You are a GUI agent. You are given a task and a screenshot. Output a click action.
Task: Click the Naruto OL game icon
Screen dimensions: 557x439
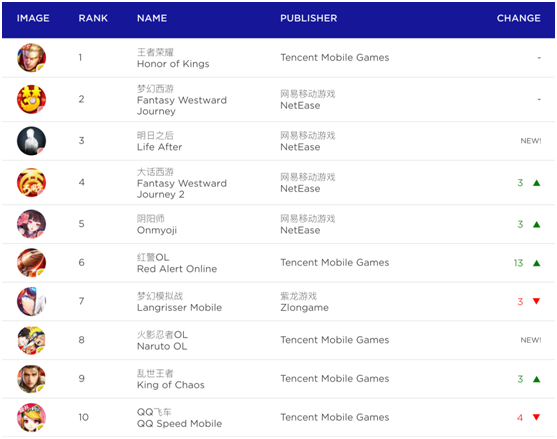coord(31,340)
